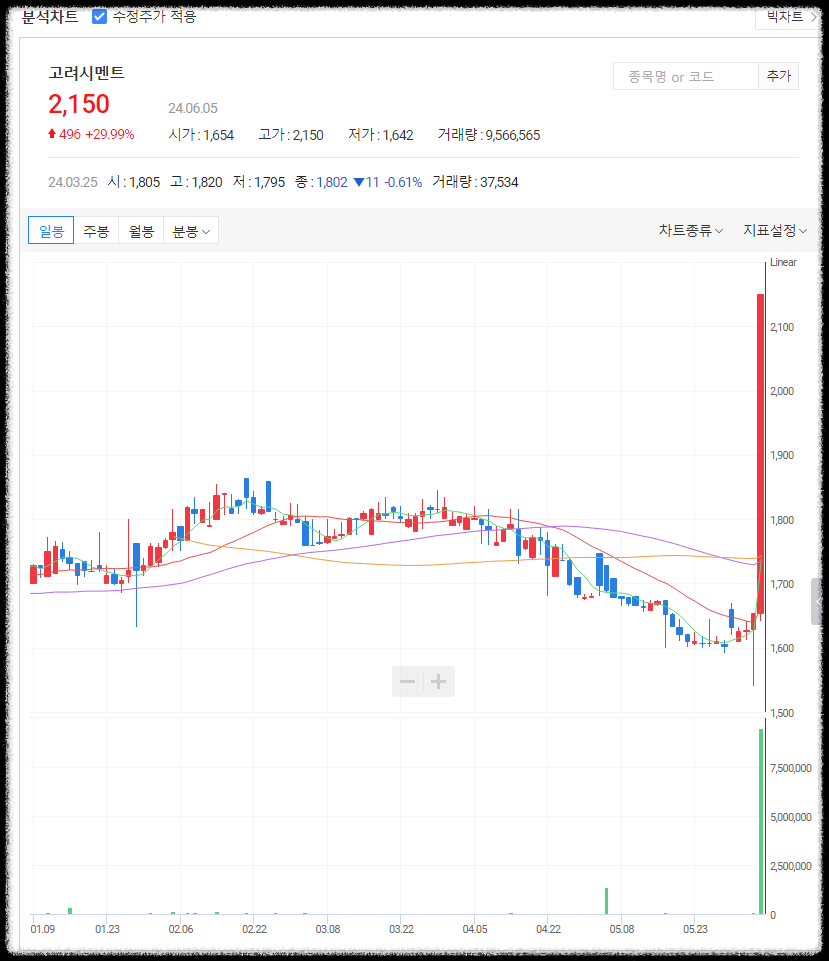Click the 고려시멘트 stock name
829x961 pixels.
pyautogui.click(x=86, y=73)
